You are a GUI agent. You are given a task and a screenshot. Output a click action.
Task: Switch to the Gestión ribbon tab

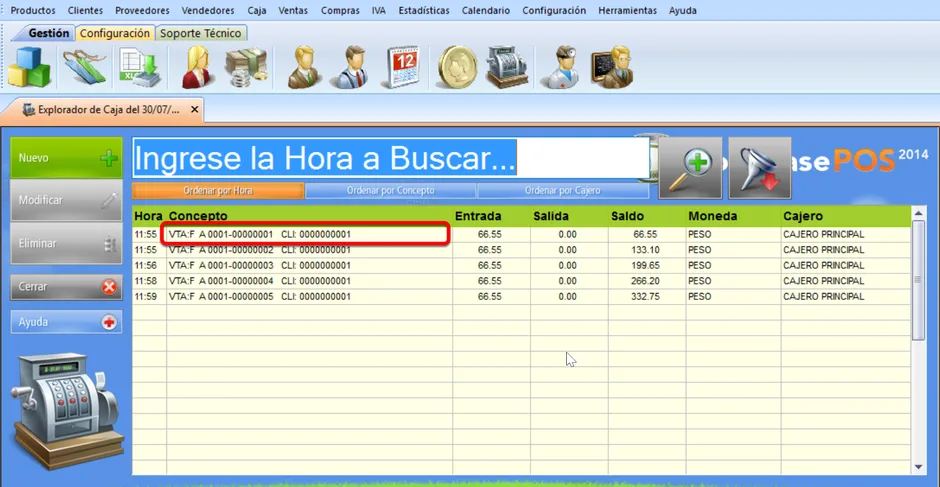[48, 34]
